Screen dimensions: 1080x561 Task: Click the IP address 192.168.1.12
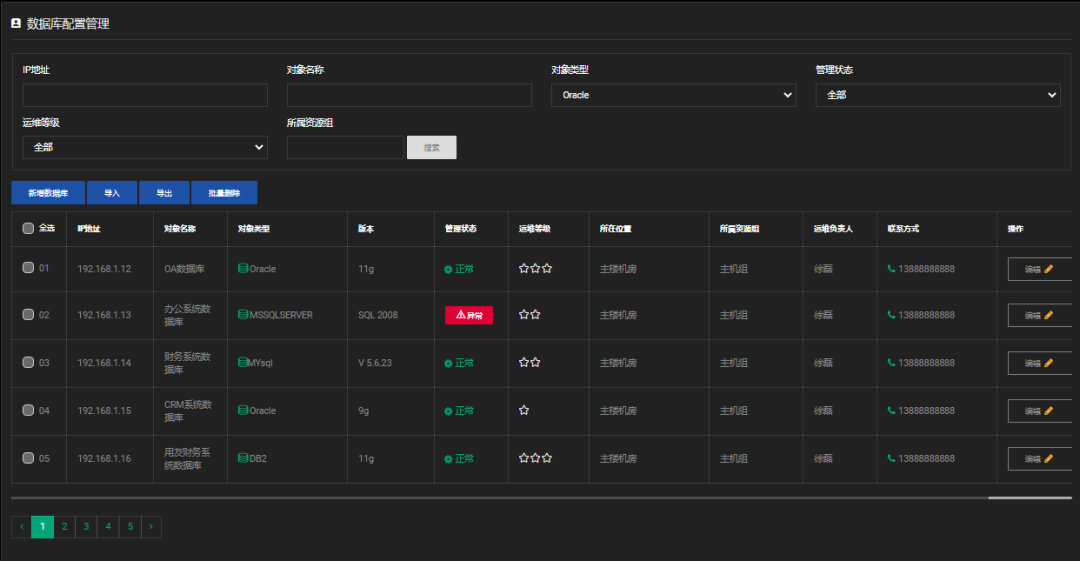(104, 269)
